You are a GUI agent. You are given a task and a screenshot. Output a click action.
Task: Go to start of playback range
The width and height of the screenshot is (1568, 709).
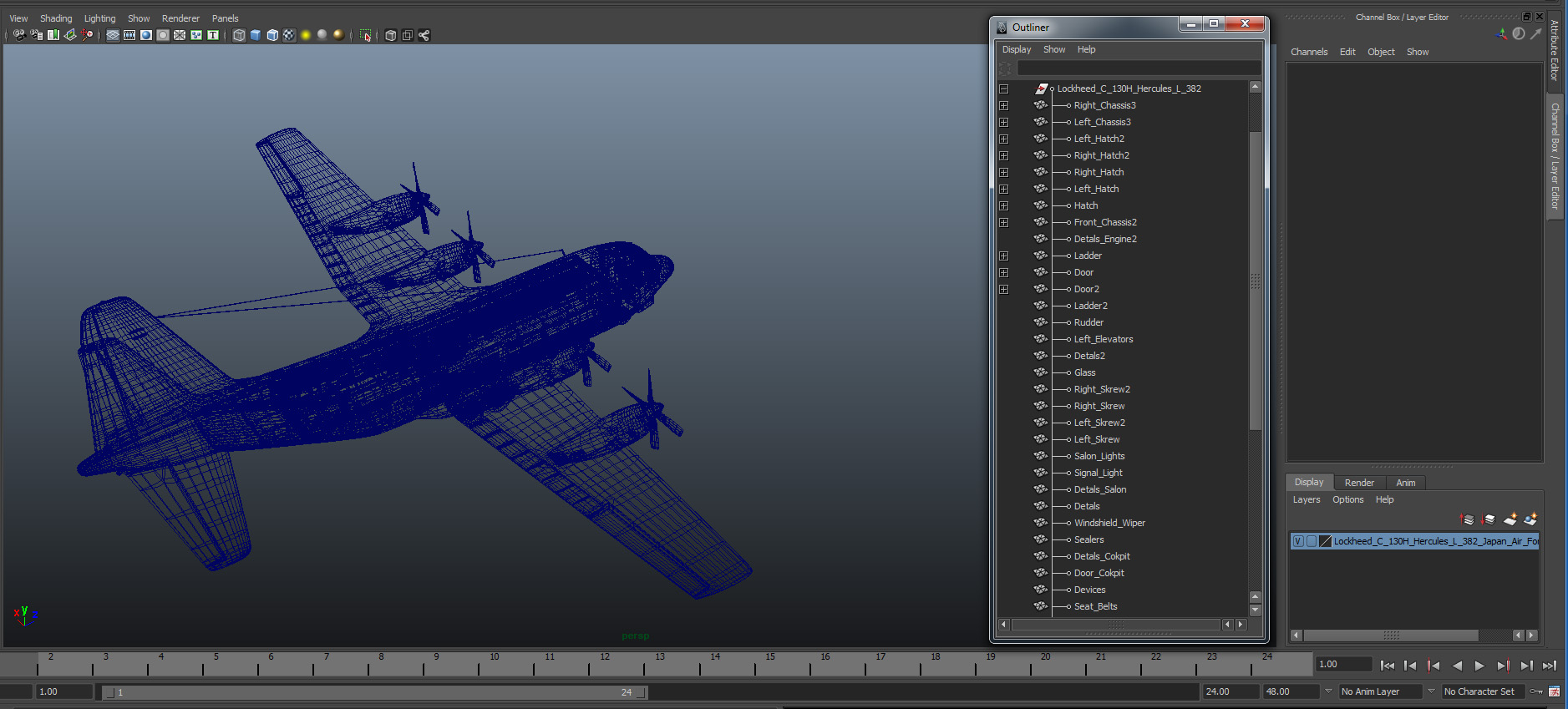(x=1388, y=666)
